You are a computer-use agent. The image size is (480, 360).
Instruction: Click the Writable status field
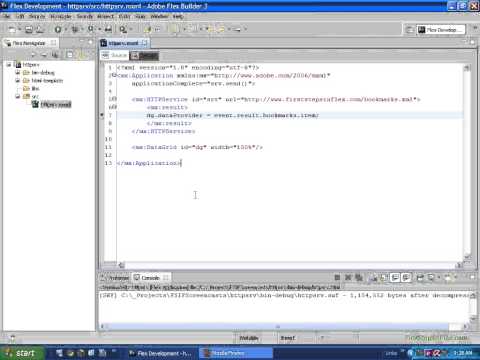point(249,338)
